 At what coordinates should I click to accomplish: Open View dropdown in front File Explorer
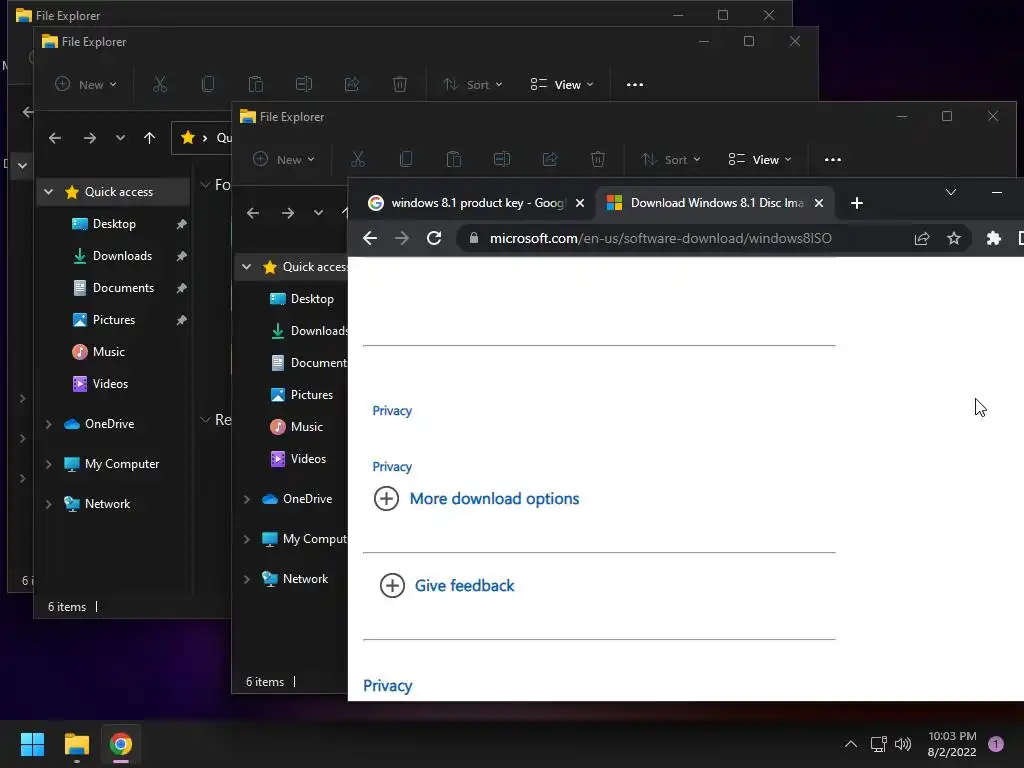760,159
